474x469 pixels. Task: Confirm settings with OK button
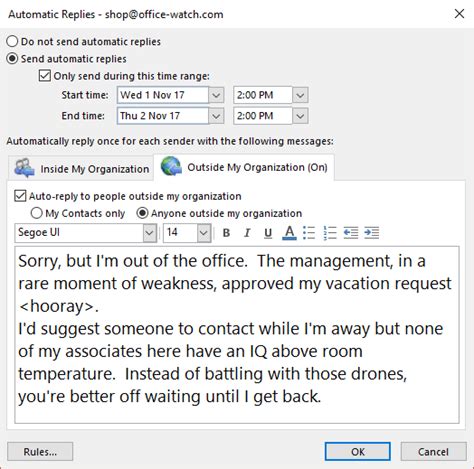coord(358,452)
